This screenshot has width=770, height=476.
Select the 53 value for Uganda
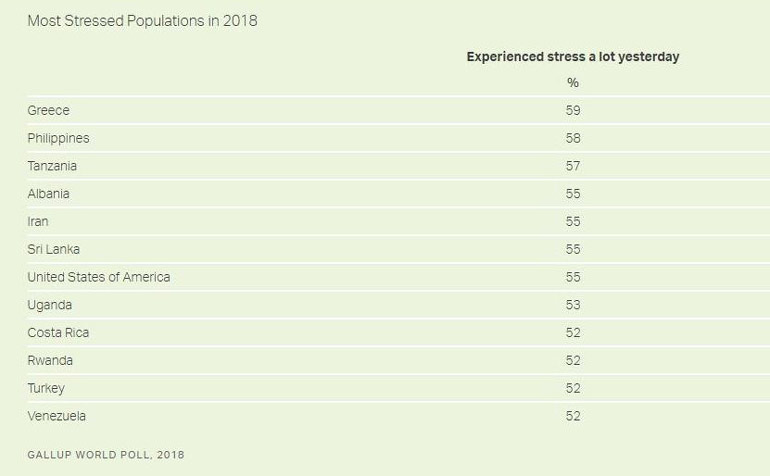[573, 305]
